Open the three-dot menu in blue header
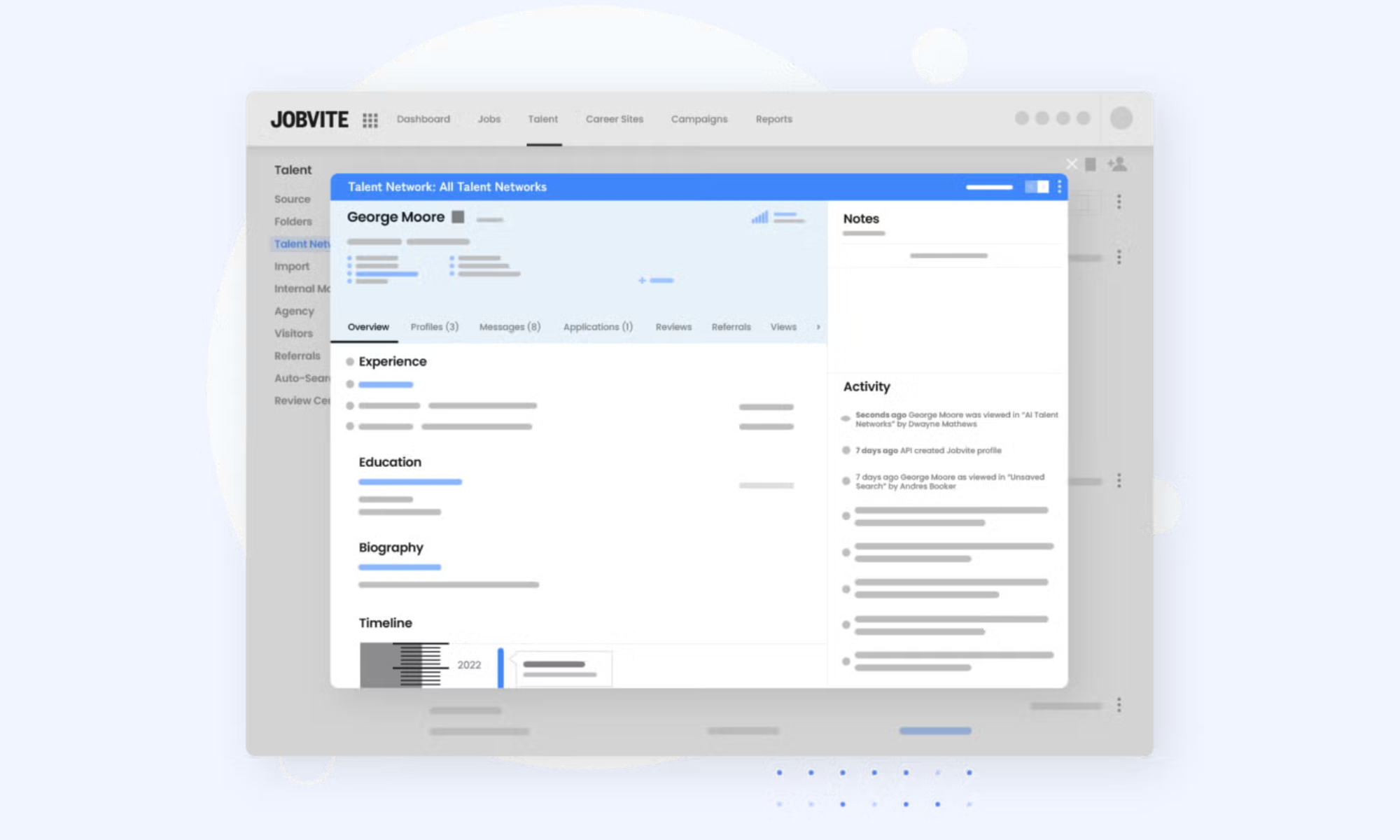 1059,186
